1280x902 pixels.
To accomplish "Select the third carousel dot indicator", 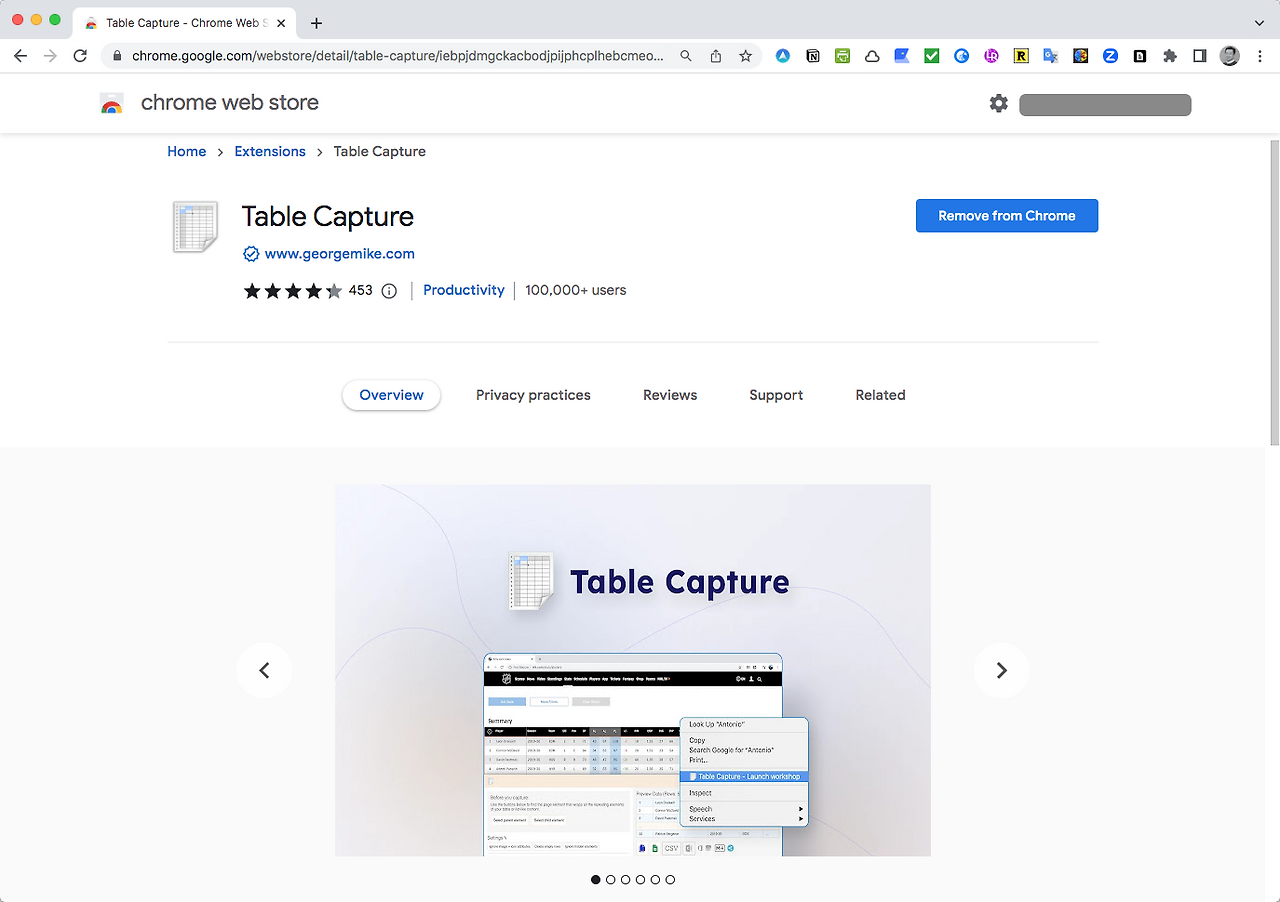I will pyautogui.click(x=626, y=879).
